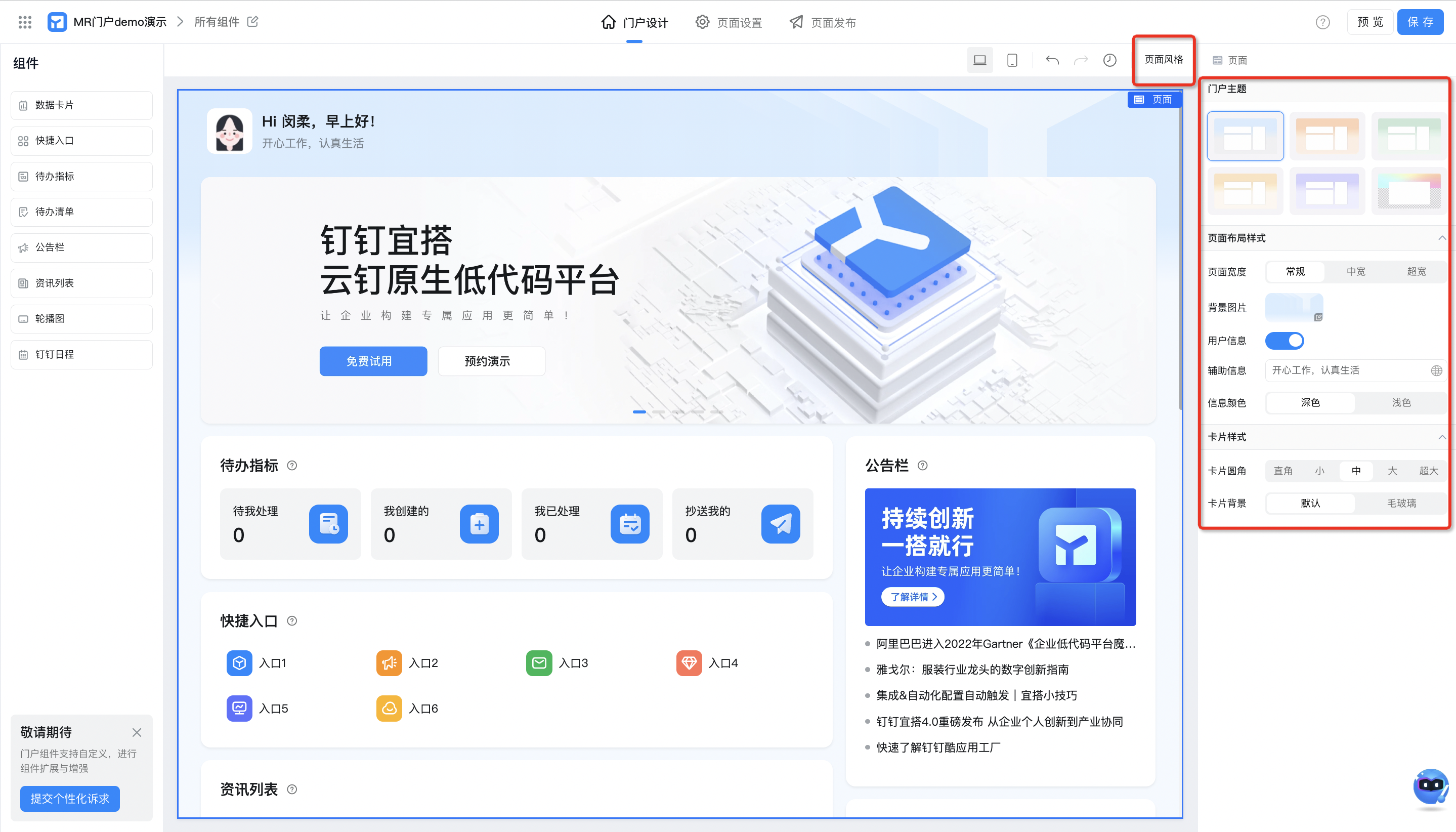Click the 我创建的 plus icon

tap(479, 523)
